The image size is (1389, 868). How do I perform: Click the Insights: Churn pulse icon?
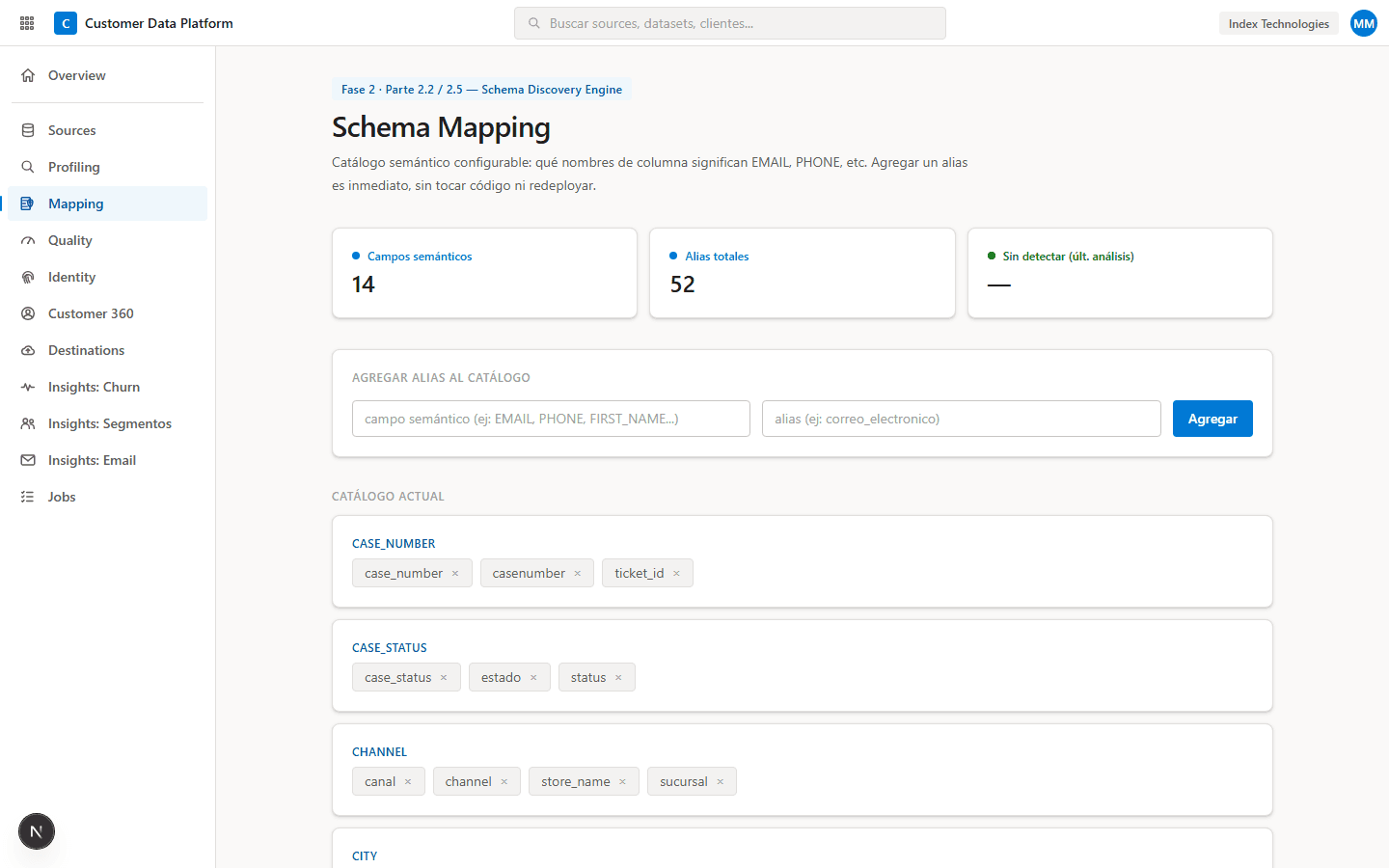[28, 387]
